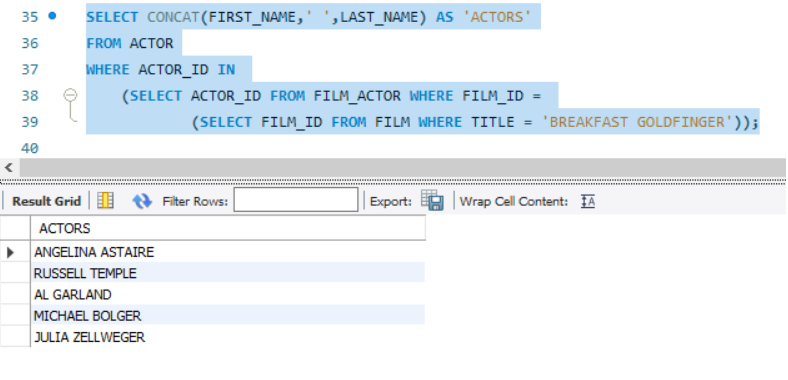788x380 pixels.
Task: Open the Result Grid tab label
Action: [x=46, y=201]
